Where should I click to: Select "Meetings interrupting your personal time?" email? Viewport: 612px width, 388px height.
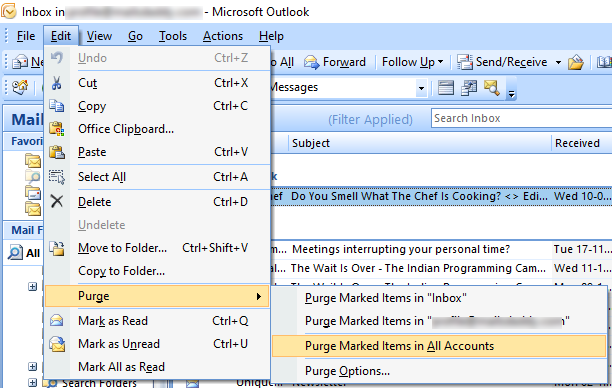[x=441, y=249]
